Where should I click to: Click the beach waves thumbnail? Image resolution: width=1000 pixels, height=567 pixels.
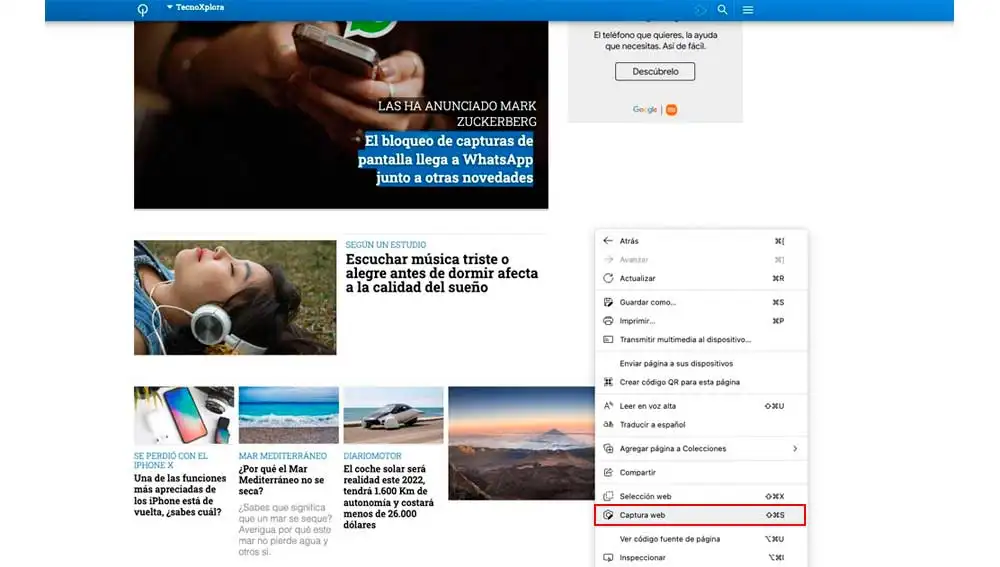pos(289,415)
